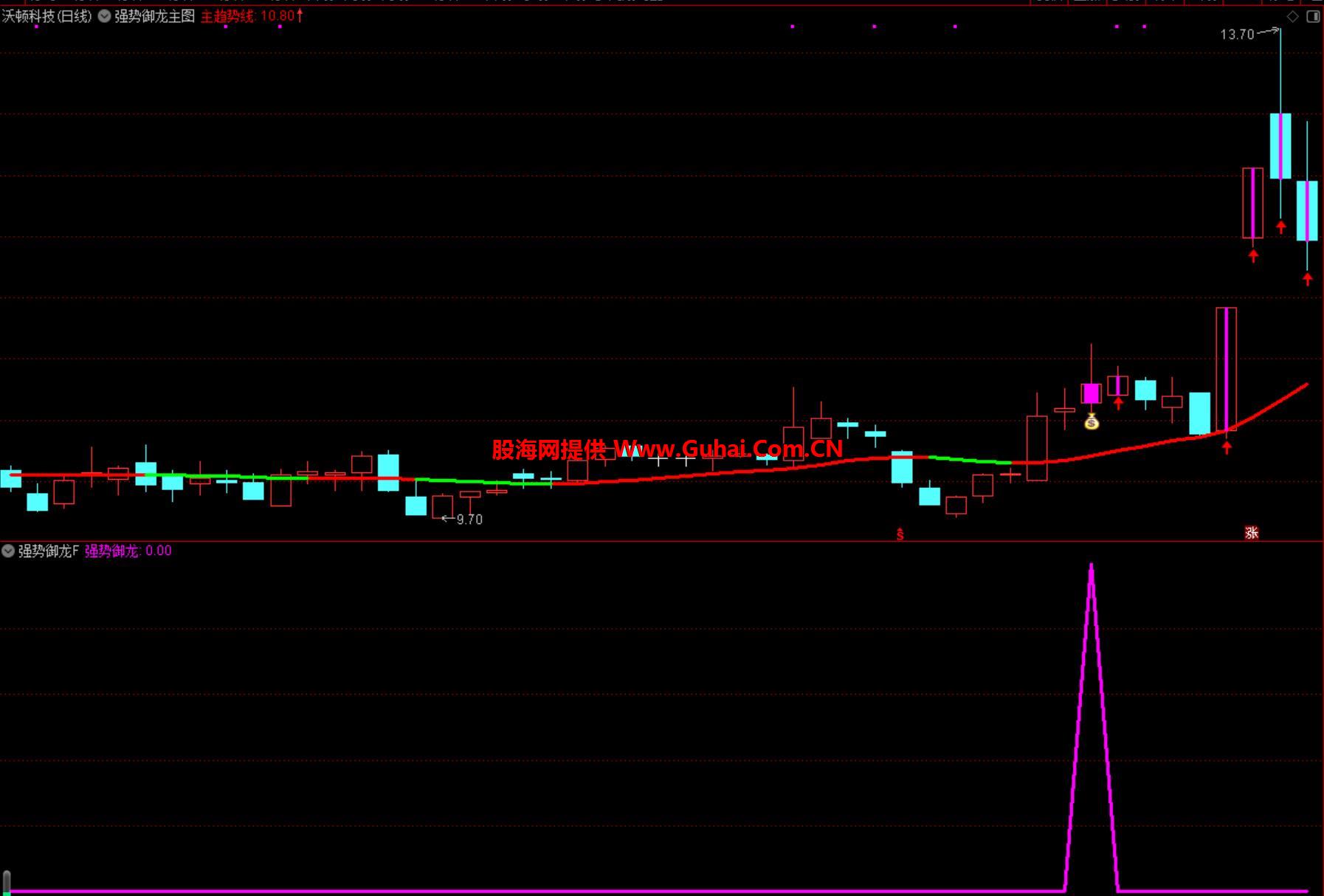Click the 9.70 low price label
Screen dimensions: 1324x896
coord(469,520)
